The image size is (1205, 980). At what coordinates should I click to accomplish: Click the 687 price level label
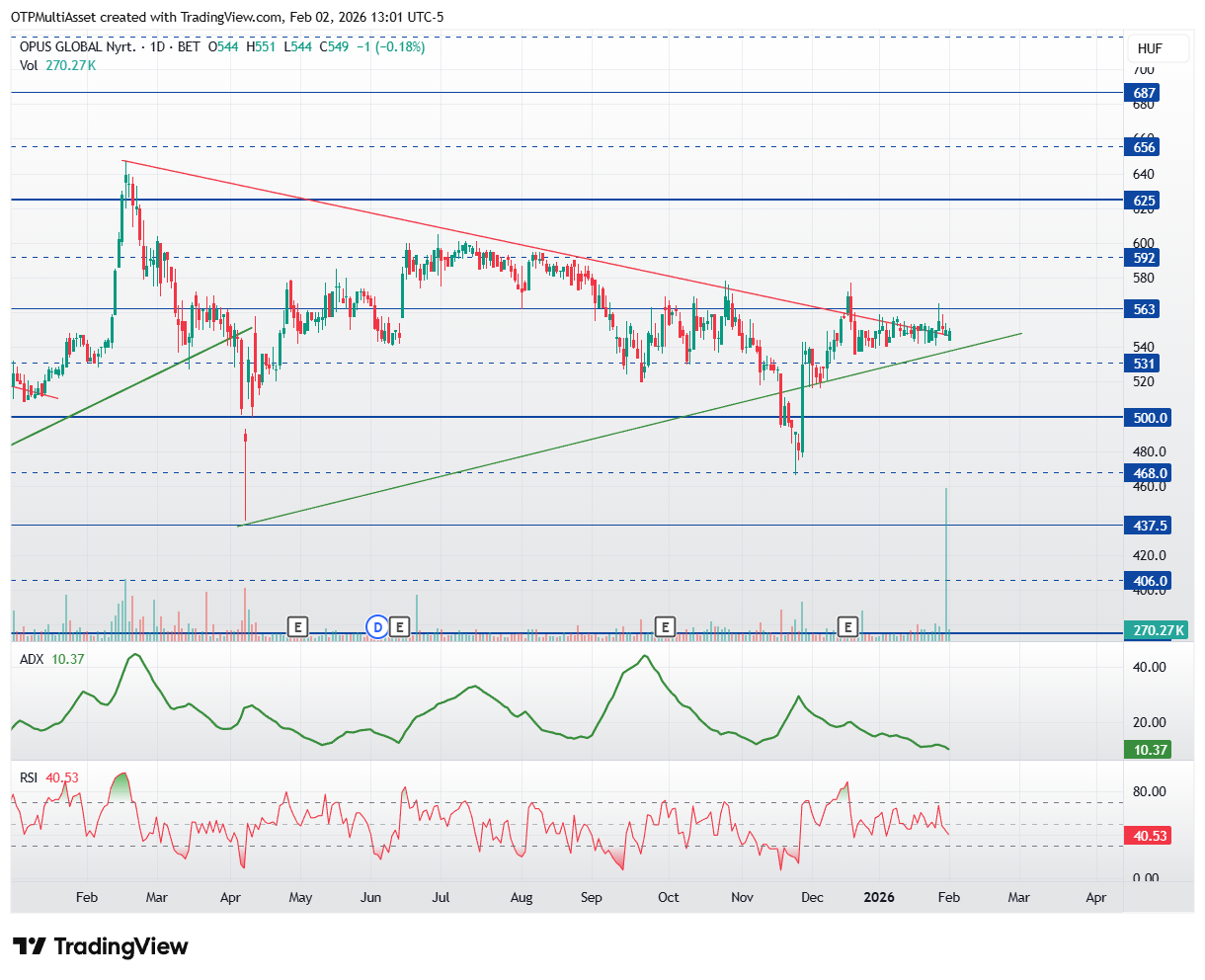[x=1144, y=93]
